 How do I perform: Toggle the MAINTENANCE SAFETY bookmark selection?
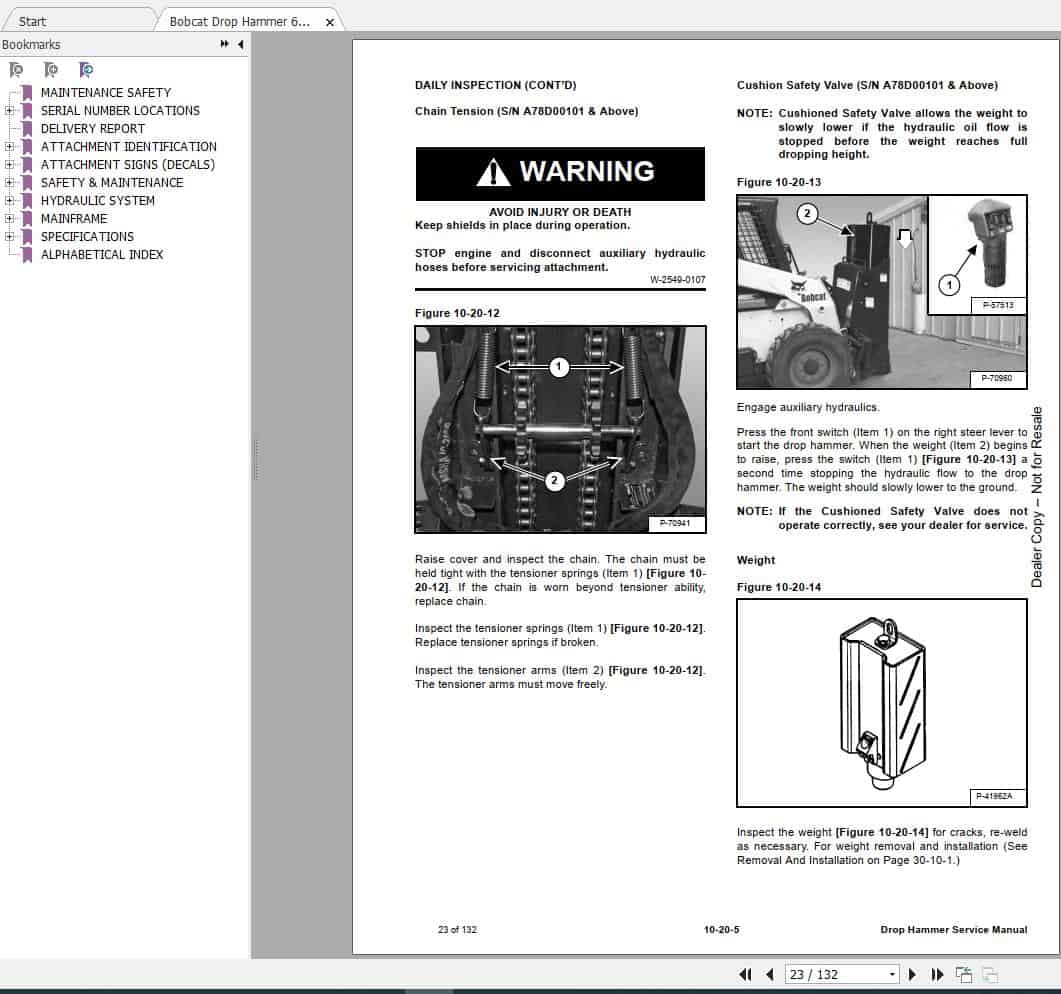104,92
